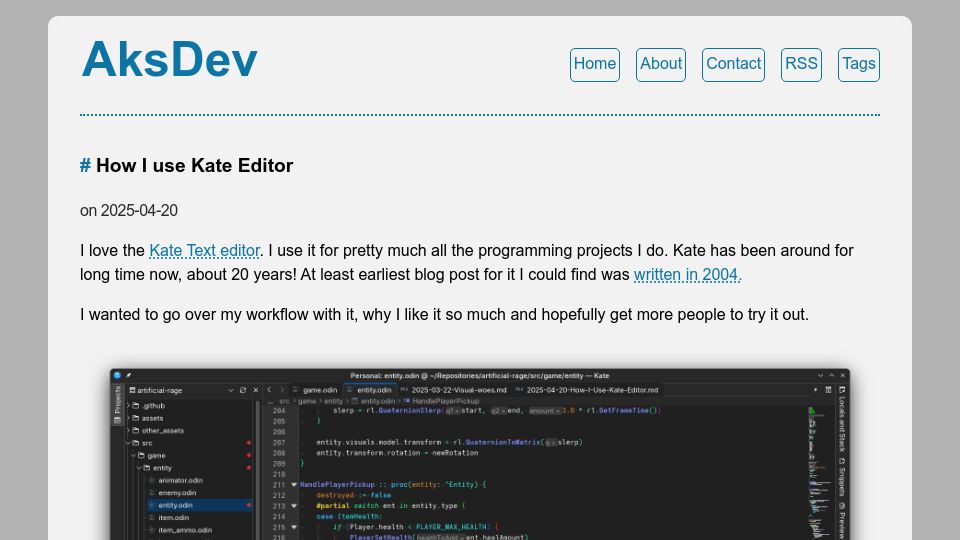Image resolution: width=960 pixels, height=540 pixels.
Task: Select the 2025-04-20-How-I-Use-Kate-Editor.md tab in the screenshot
Action: click(x=587, y=390)
